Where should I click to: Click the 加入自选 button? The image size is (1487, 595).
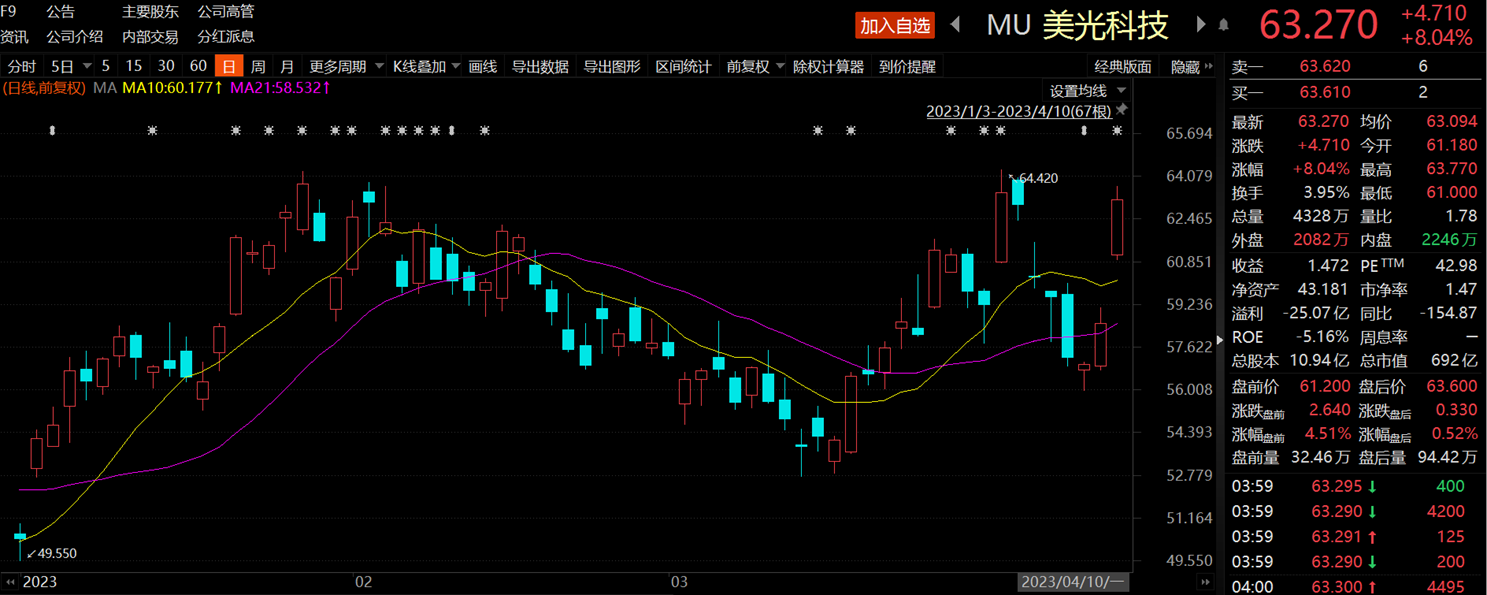point(895,25)
